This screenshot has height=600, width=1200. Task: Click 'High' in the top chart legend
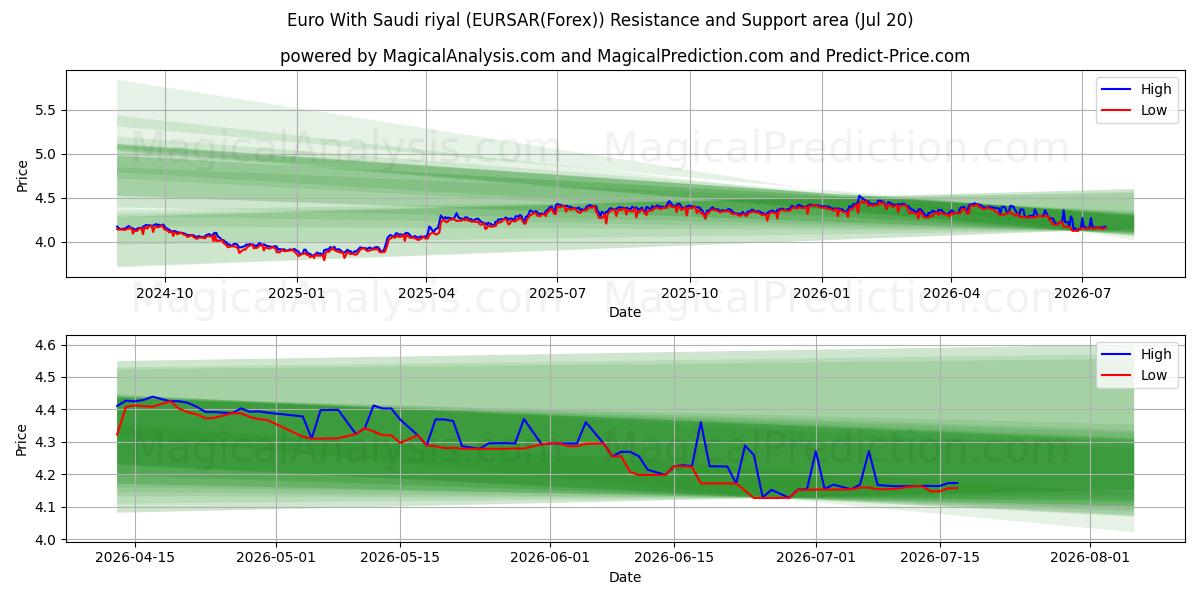pos(1156,89)
